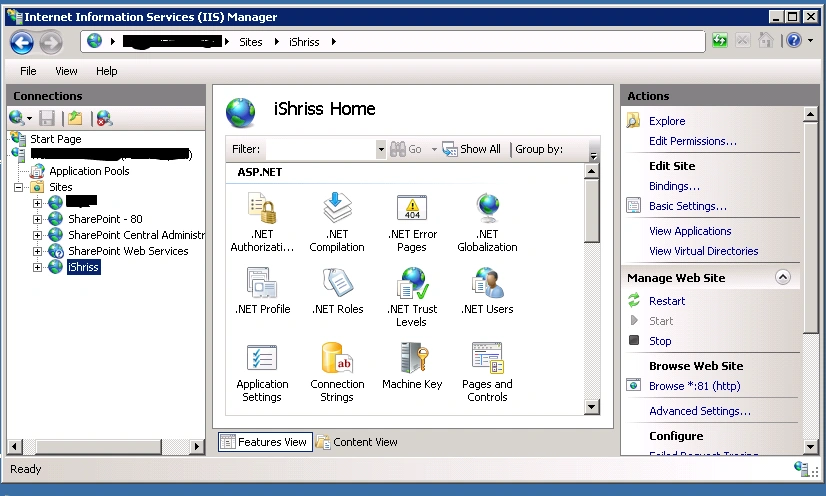Open Pages and Controls icon
This screenshot has width=826, height=496.
[x=487, y=372]
